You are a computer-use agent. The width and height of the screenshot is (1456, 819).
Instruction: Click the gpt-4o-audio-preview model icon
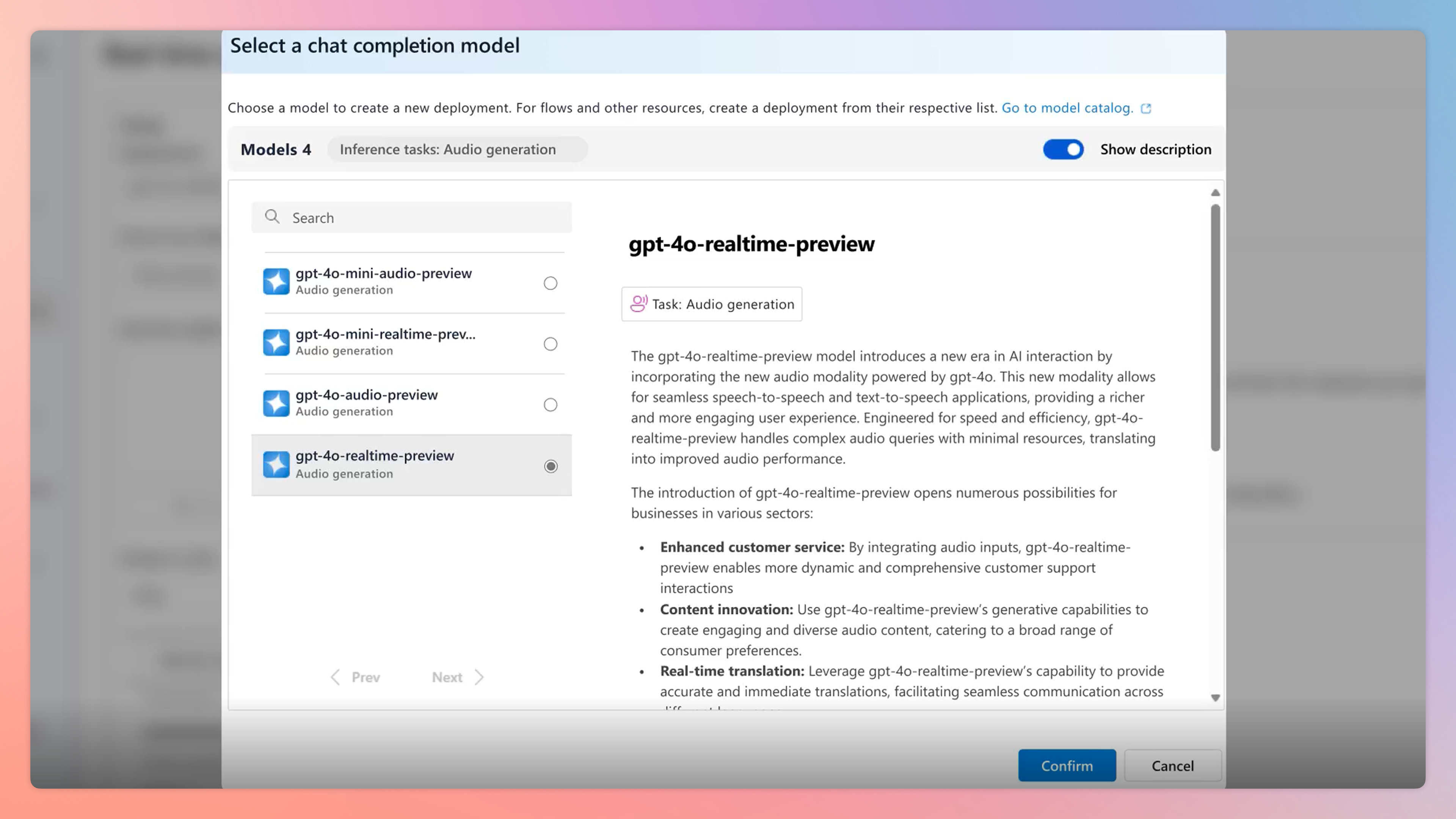[276, 403]
